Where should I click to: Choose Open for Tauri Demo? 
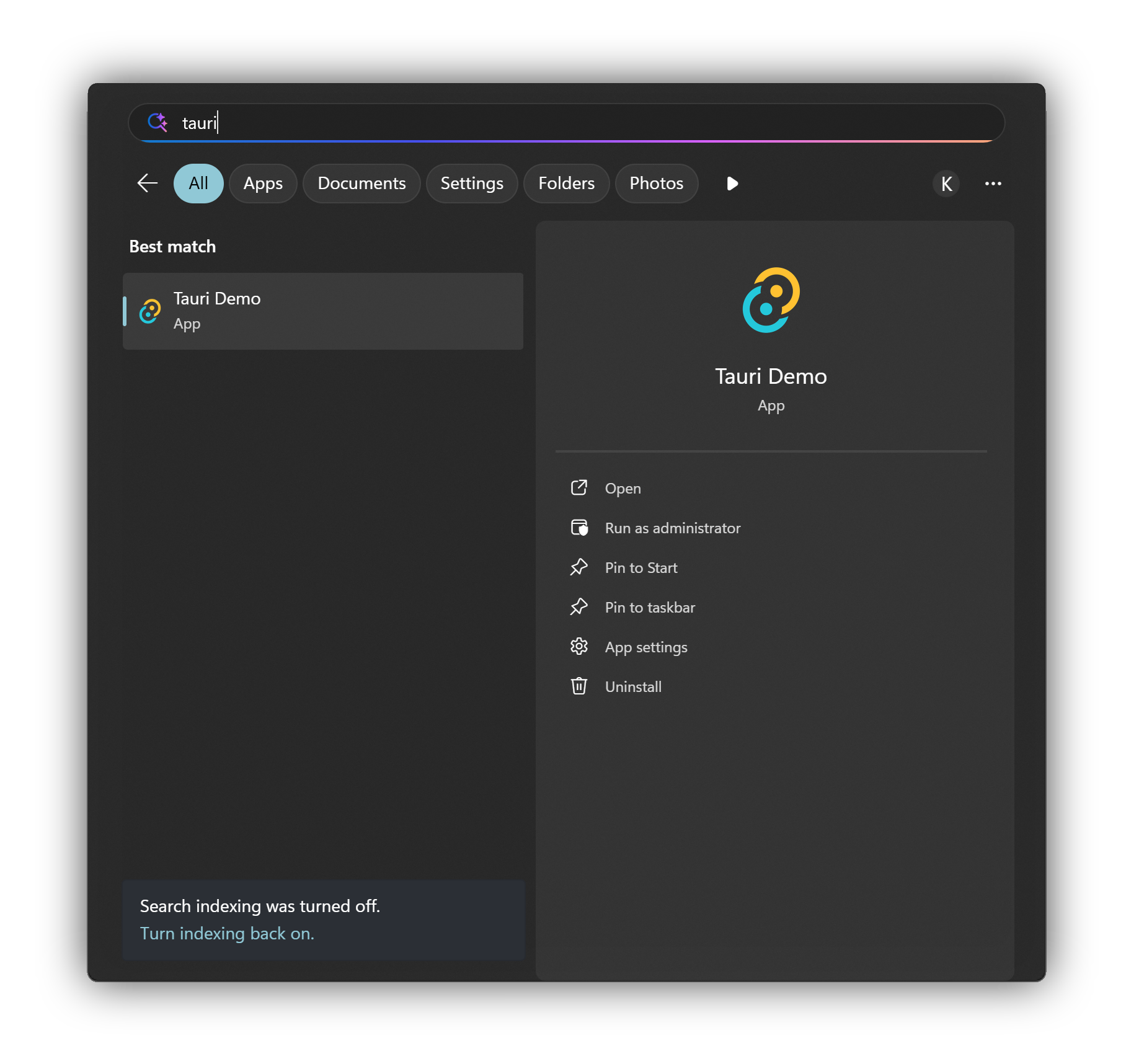623,489
